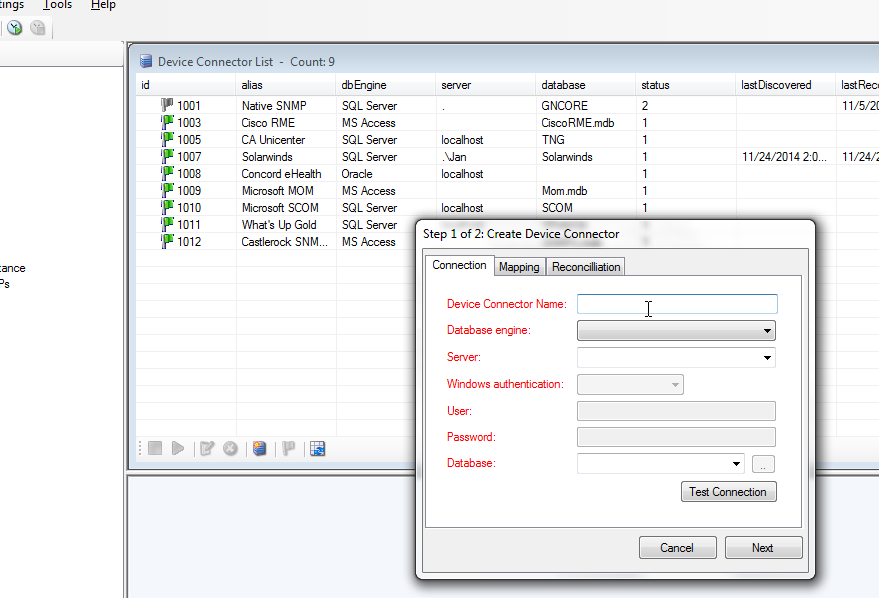This screenshot has height=598, width=879.
Task: Click the Device Connector Name field
Action: pos(676,304)
